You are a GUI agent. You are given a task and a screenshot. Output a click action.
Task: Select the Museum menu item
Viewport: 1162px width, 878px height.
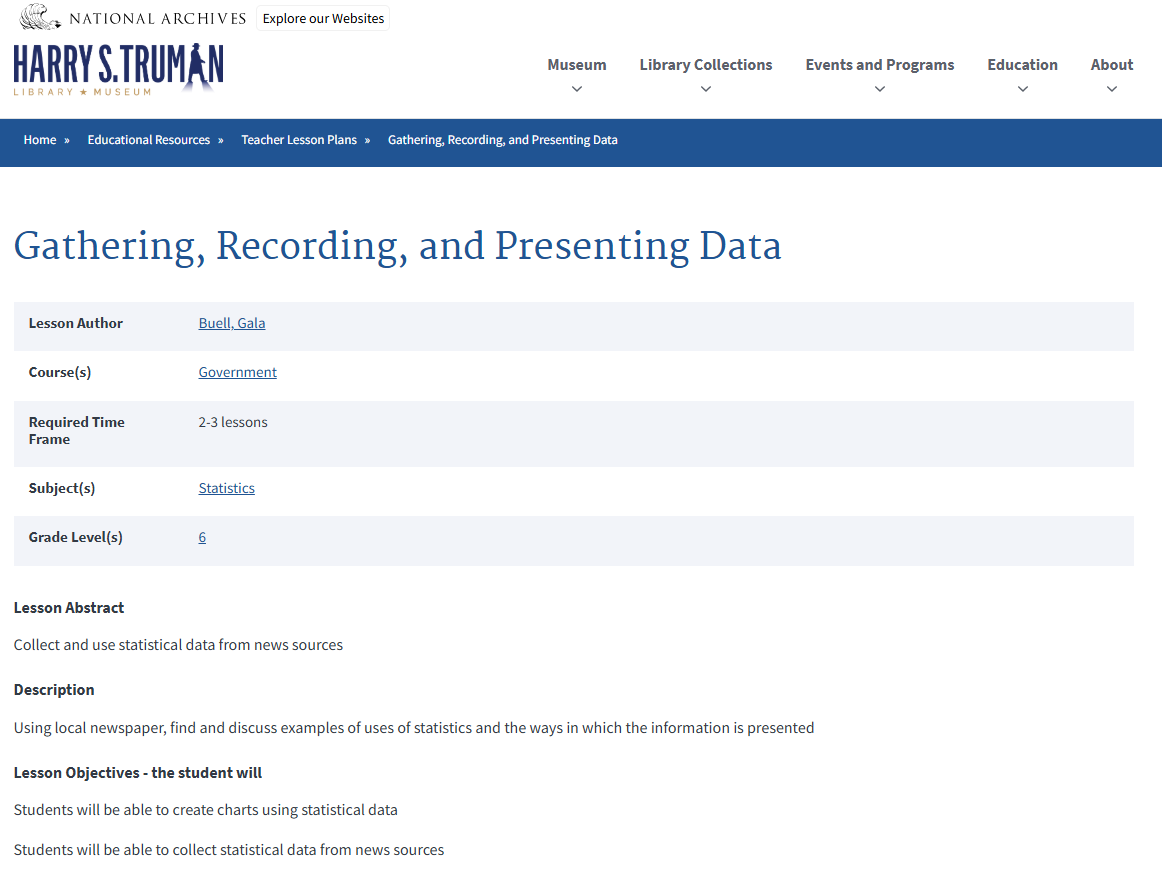[576, 64]
